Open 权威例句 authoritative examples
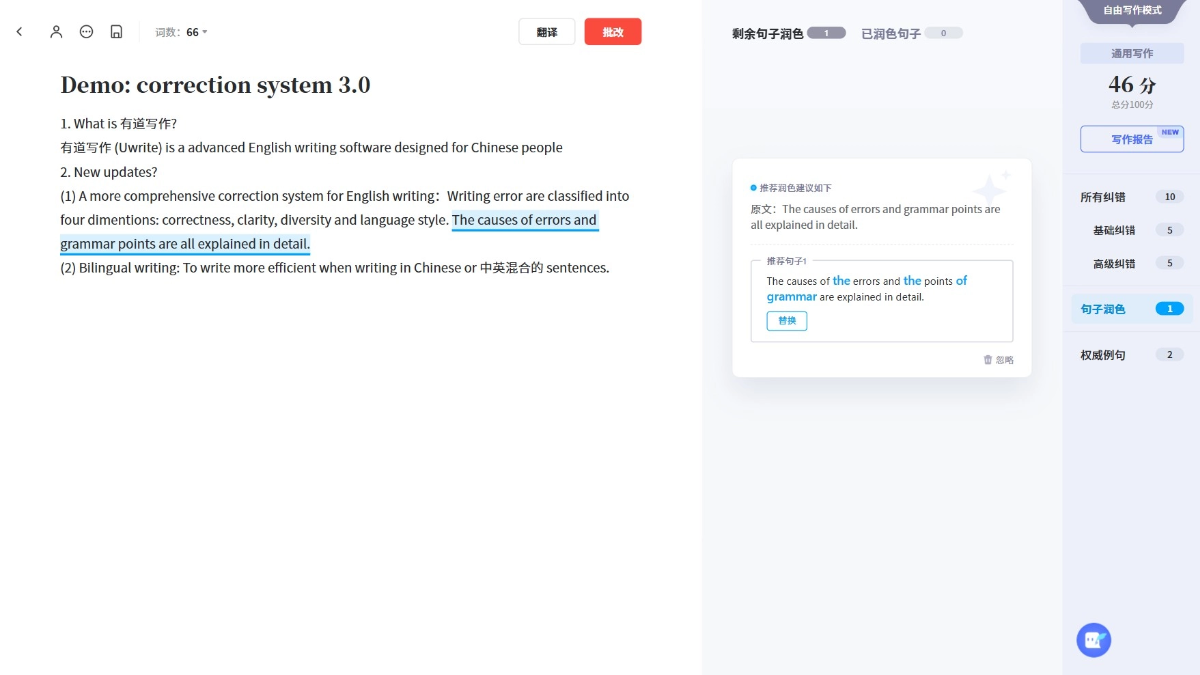This screenshot has width=1200, height=675. click(1103, 355)
